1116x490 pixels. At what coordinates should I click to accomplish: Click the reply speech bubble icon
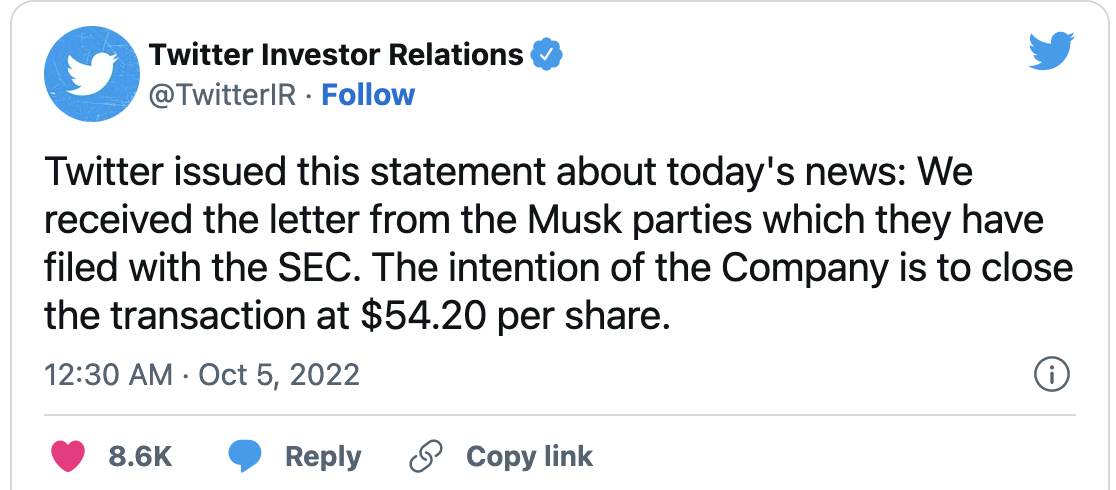click(x=245, y=457)
